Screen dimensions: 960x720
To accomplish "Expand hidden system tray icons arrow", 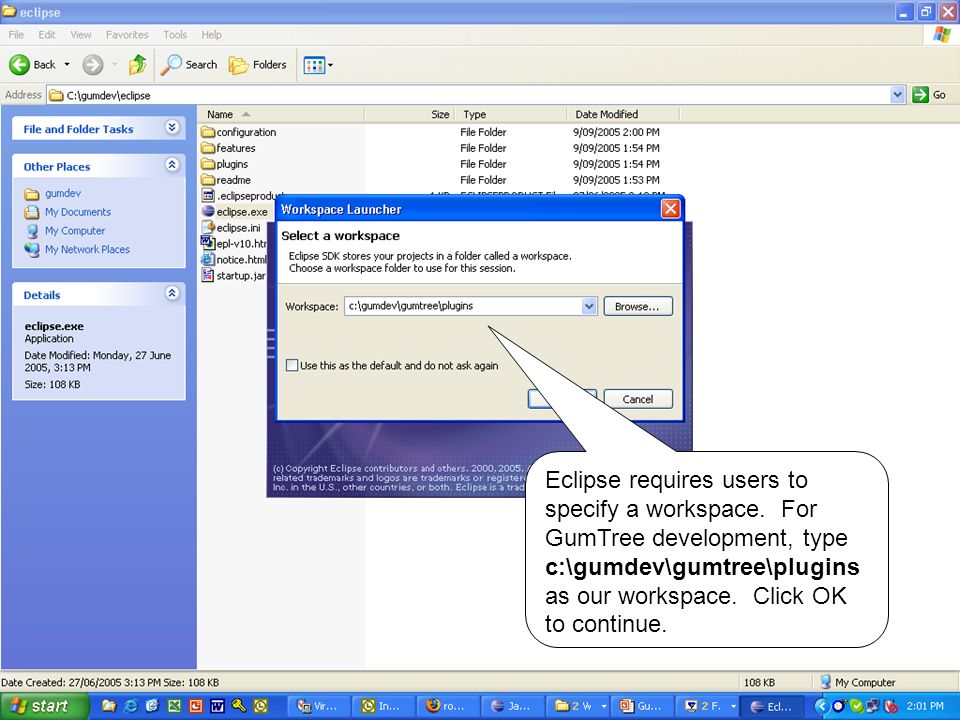I will point(820,707).
